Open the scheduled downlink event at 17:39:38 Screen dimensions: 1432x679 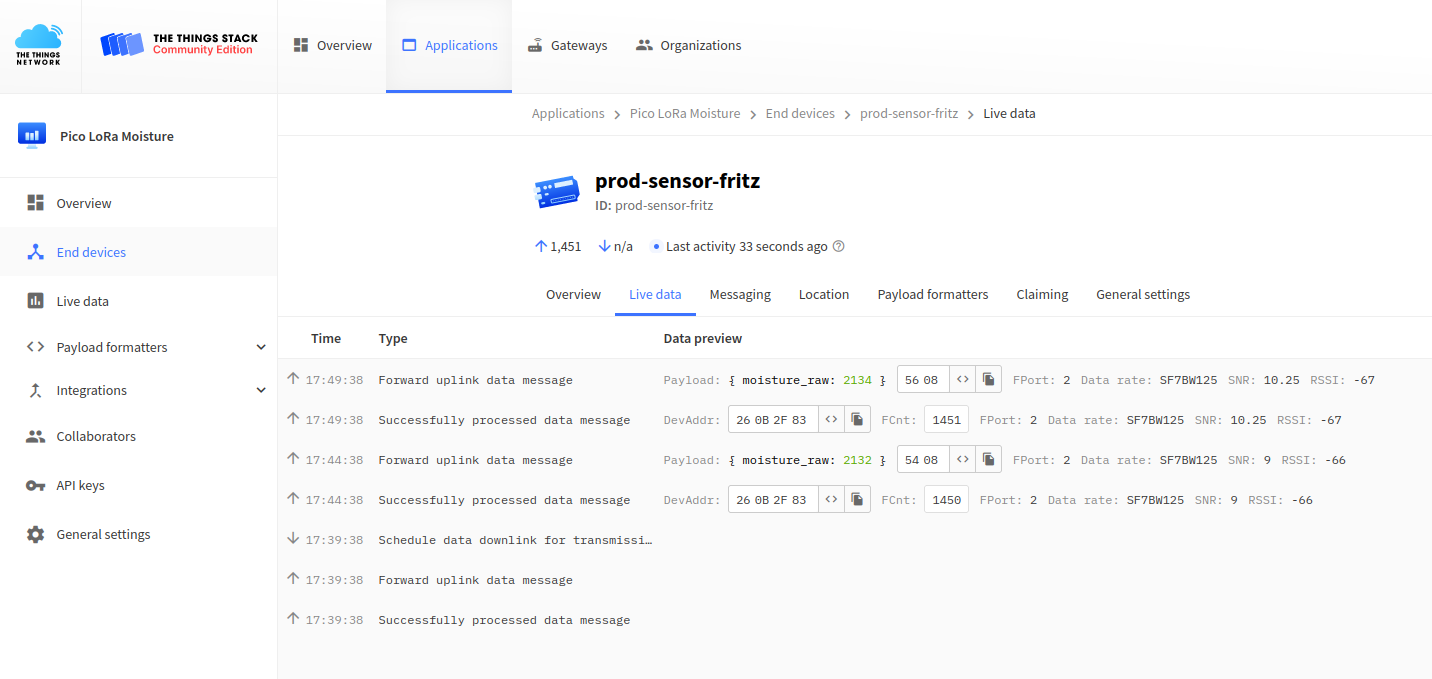(x=514, y=540)
